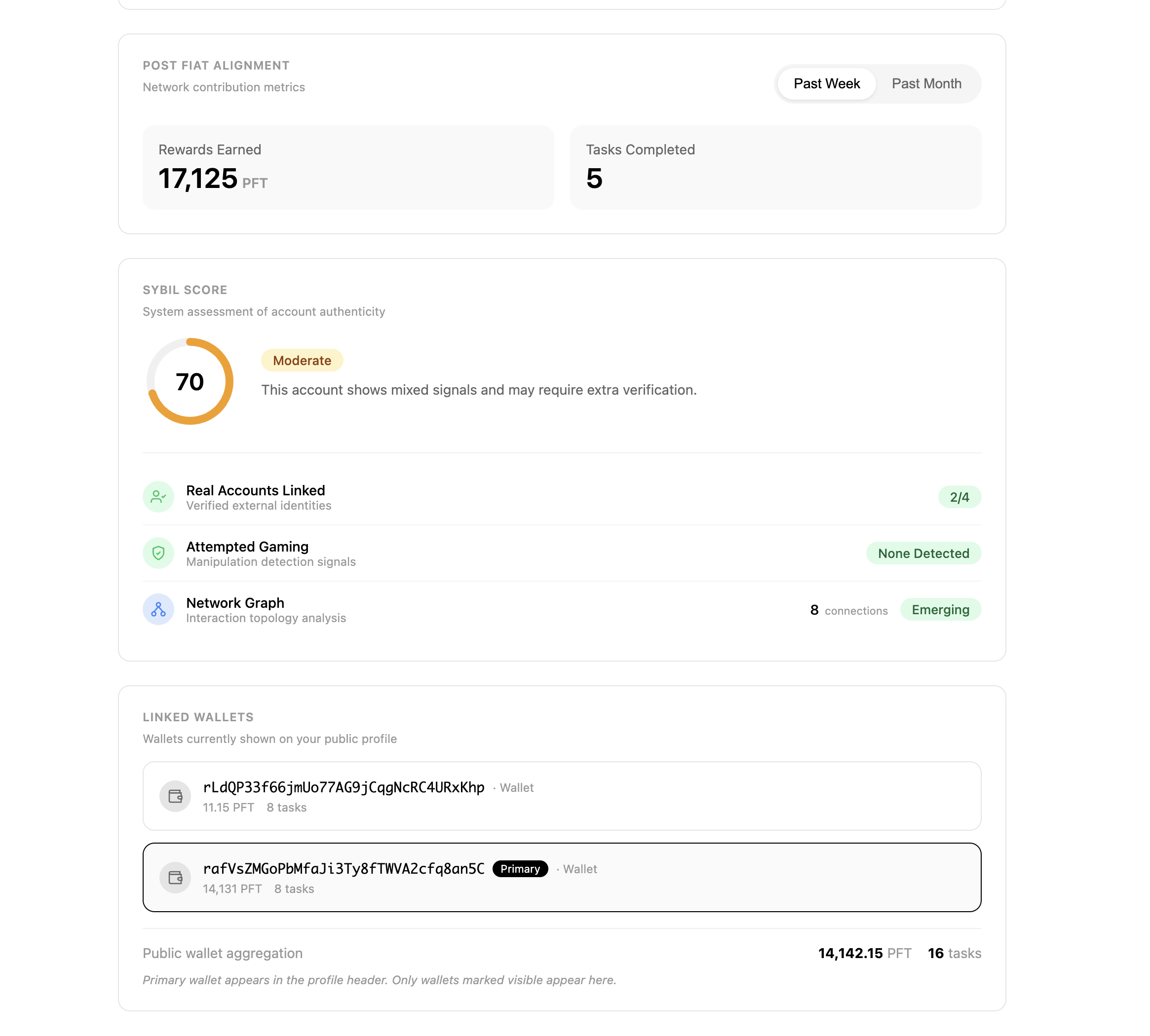Viewport: 1150px width, 1036px height.
Task: Click the Sybil score 70 progress ring
Action: click(190, 381)
